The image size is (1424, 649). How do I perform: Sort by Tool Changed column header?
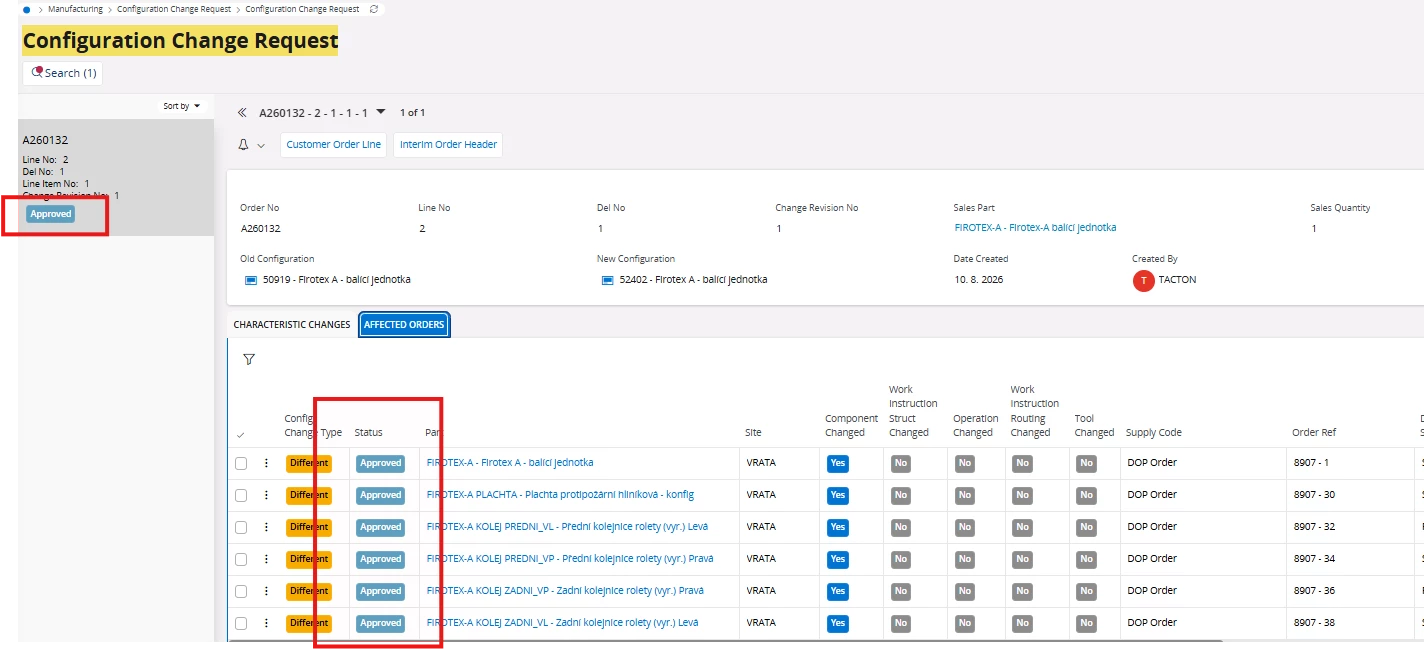click(1094, 426)
